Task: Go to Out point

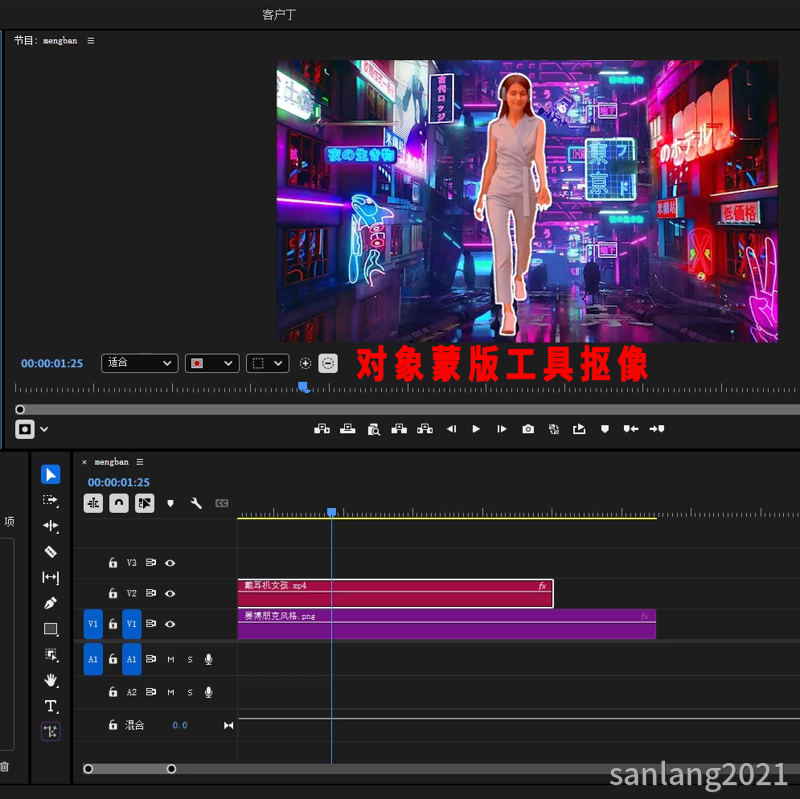Action: [x=657, y=429]
